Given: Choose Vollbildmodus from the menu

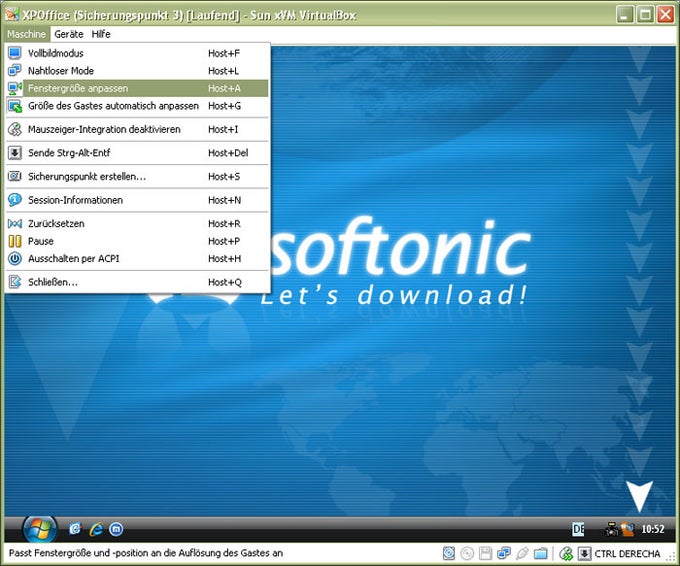Looking at the screenshot, I should coord(137,53).
